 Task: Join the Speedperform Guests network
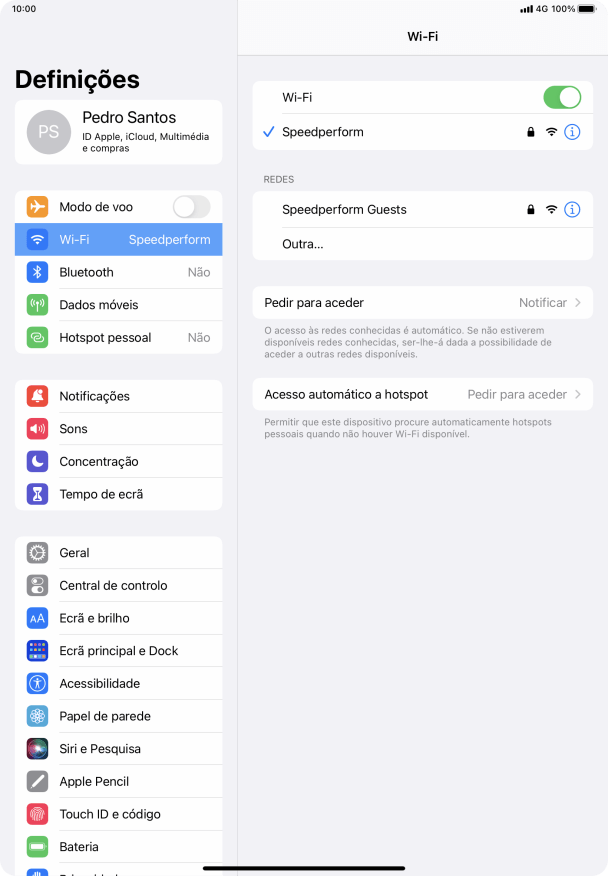(x=422, y=210)
